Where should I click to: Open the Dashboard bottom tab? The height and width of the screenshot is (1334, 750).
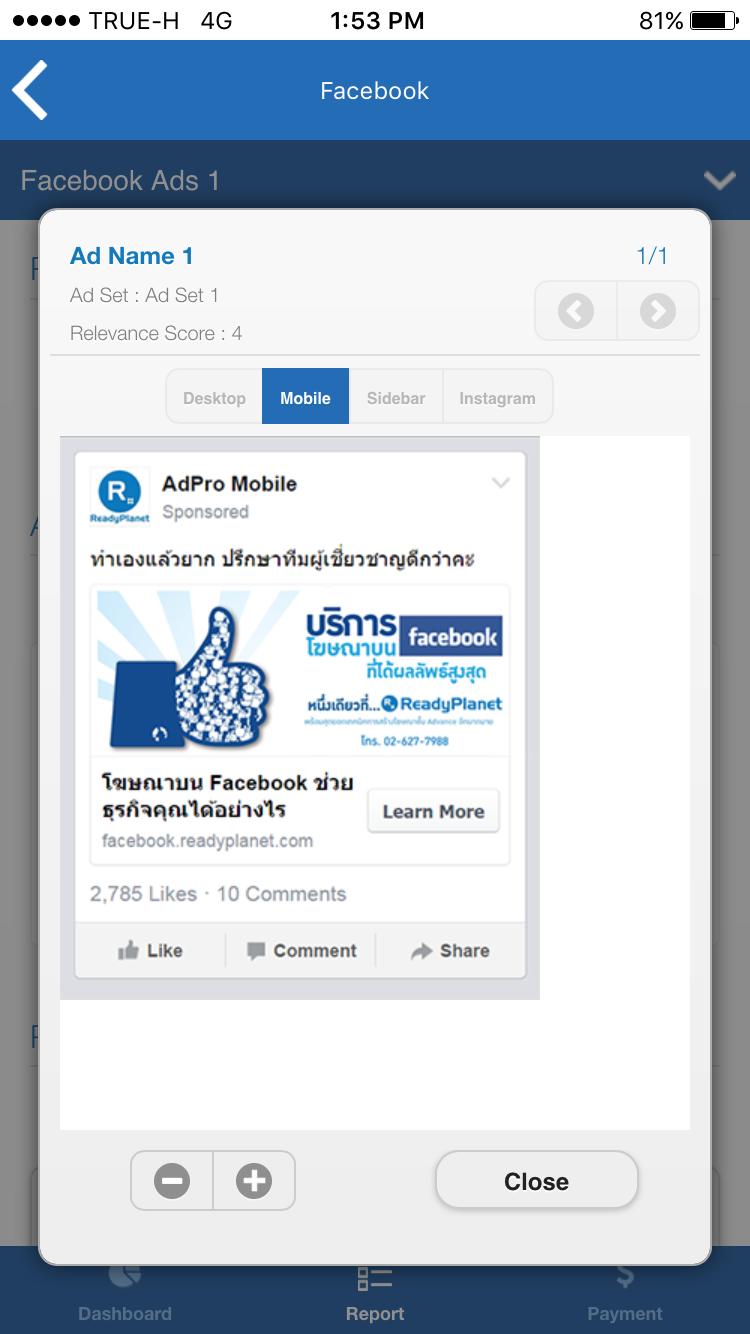[125, 1292]
